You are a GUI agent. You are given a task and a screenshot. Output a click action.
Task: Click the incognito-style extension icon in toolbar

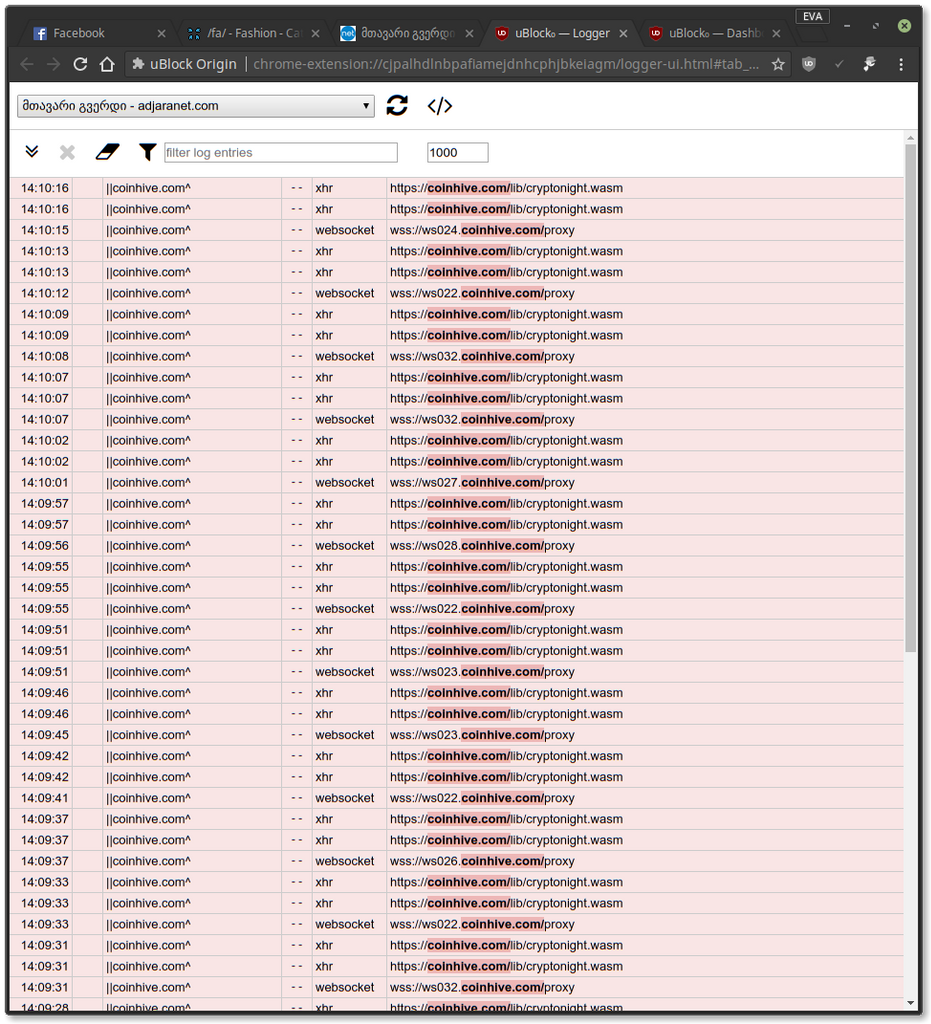[869, 64]
